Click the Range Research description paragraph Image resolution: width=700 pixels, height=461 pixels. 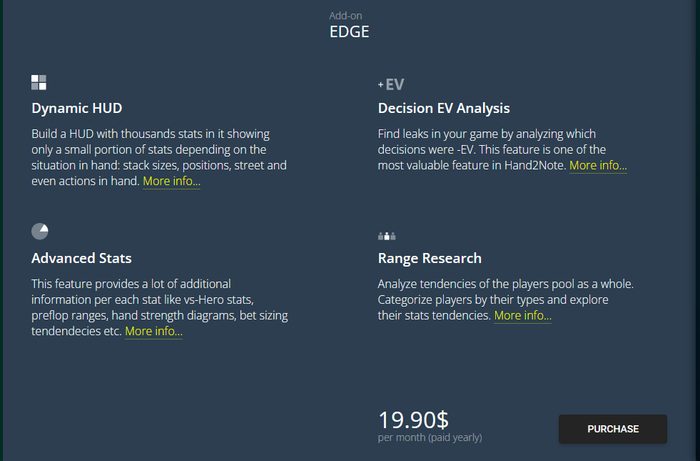click(505, 300)
